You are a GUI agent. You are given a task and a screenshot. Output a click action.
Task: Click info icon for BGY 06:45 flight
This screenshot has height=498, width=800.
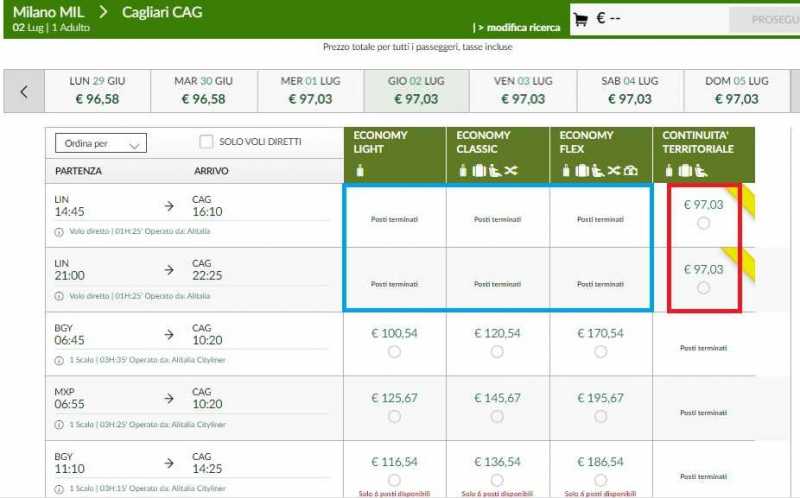pyautogui.click(x=59, y=360)
